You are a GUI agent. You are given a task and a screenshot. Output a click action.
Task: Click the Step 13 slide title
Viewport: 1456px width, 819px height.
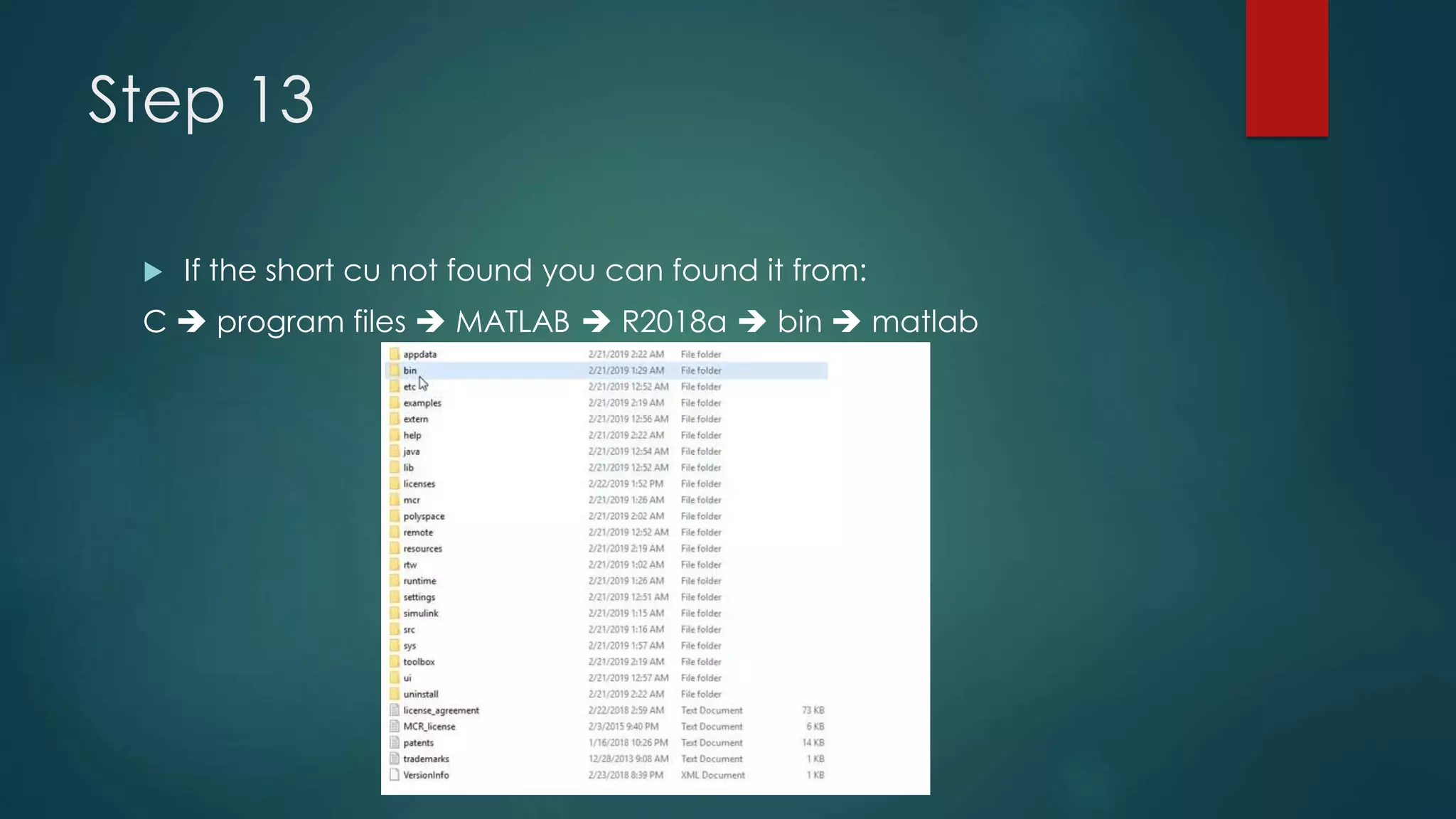tap(201, 100)
